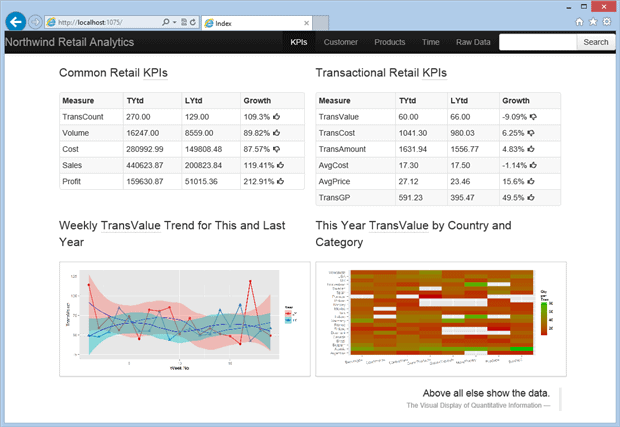
Task: Click the browser forward arrow button
Action: click(35, 22)
